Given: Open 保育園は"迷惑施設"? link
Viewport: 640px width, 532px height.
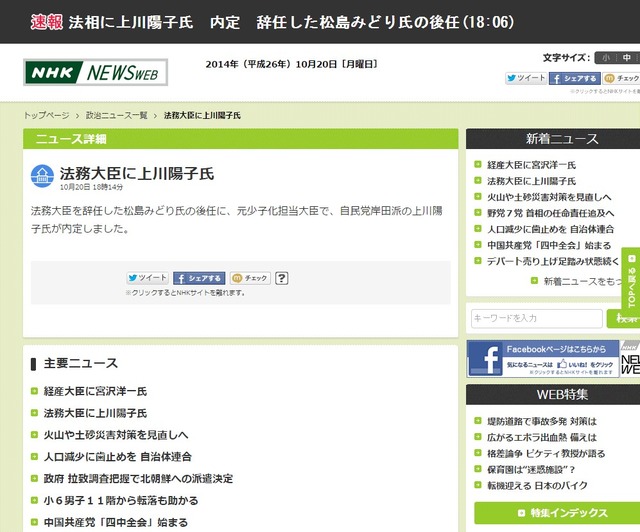Looking at the screenshot, I should pyautogui.click(x=531, y=470).
